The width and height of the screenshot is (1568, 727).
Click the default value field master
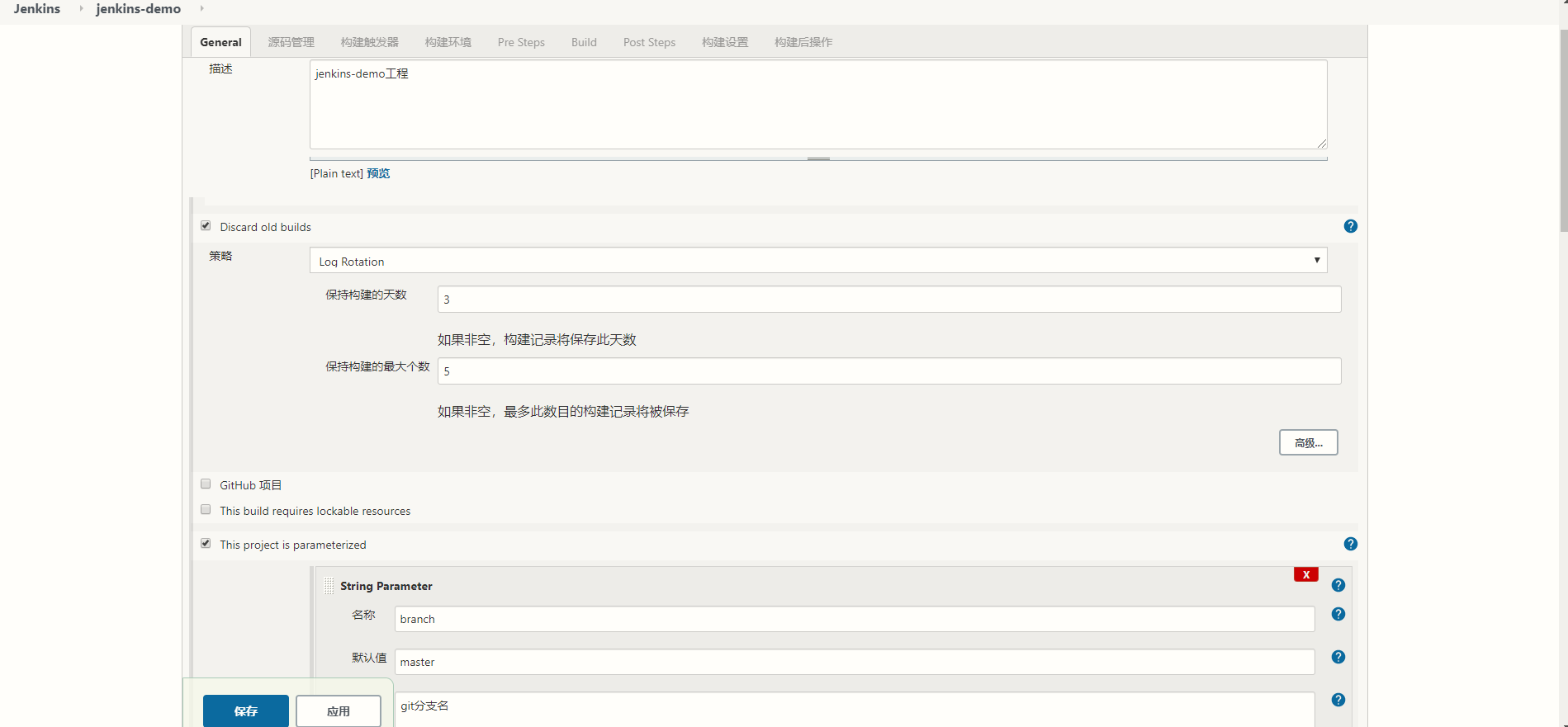click(x=855, y=662)
